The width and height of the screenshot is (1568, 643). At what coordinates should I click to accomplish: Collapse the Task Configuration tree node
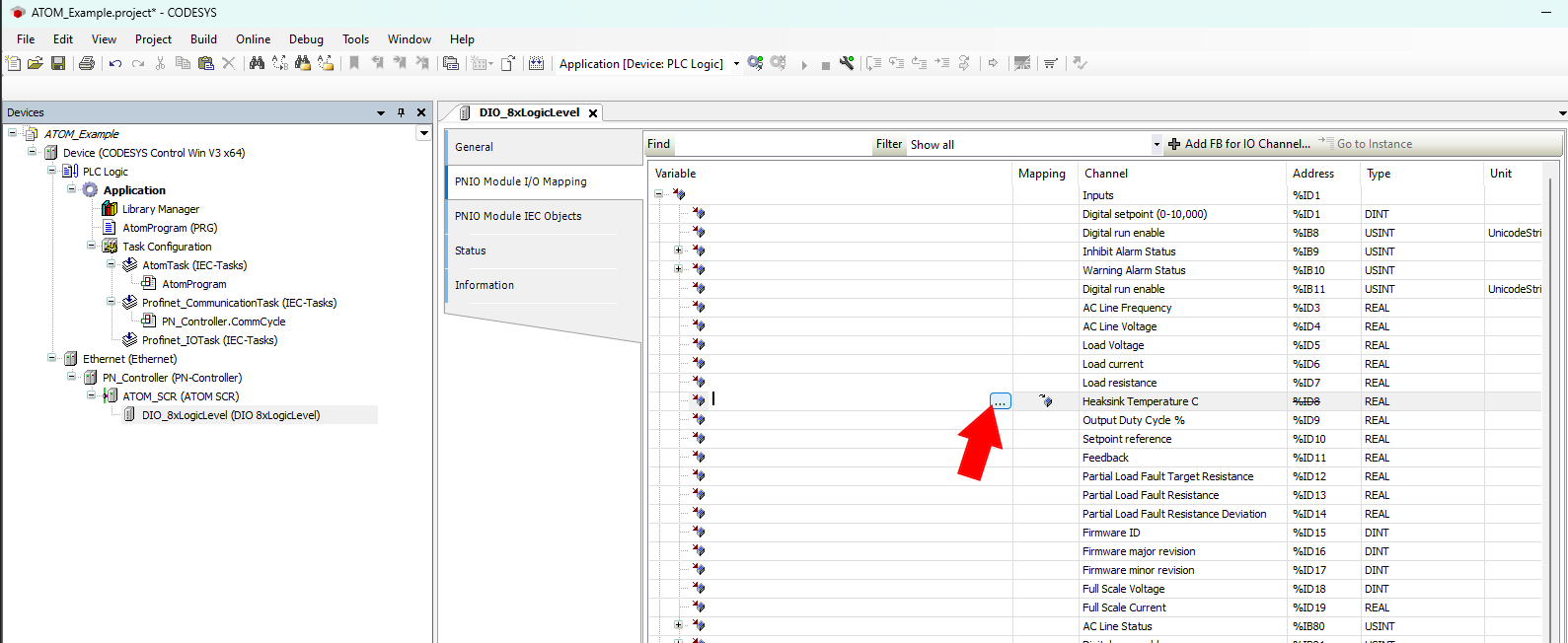[92, 247]
